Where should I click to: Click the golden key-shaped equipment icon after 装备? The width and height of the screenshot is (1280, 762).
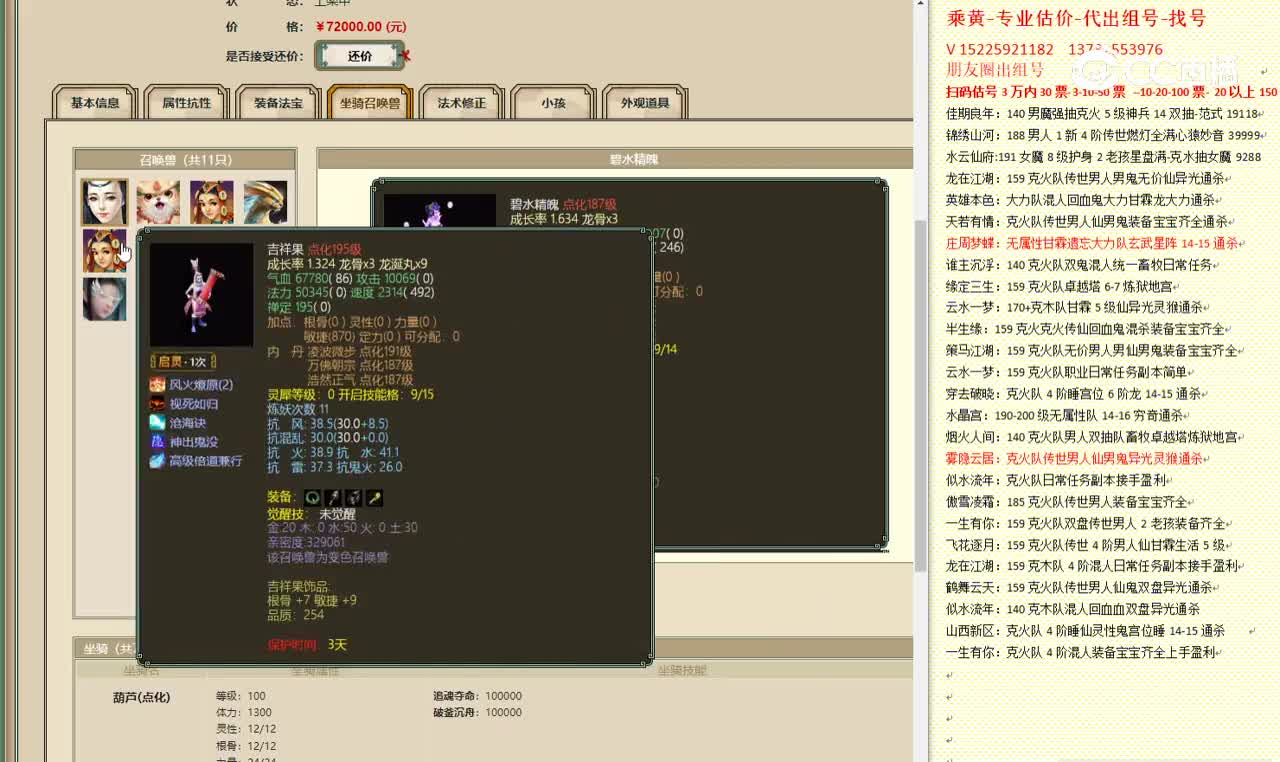pyautogui.click(x=374, y=497)
